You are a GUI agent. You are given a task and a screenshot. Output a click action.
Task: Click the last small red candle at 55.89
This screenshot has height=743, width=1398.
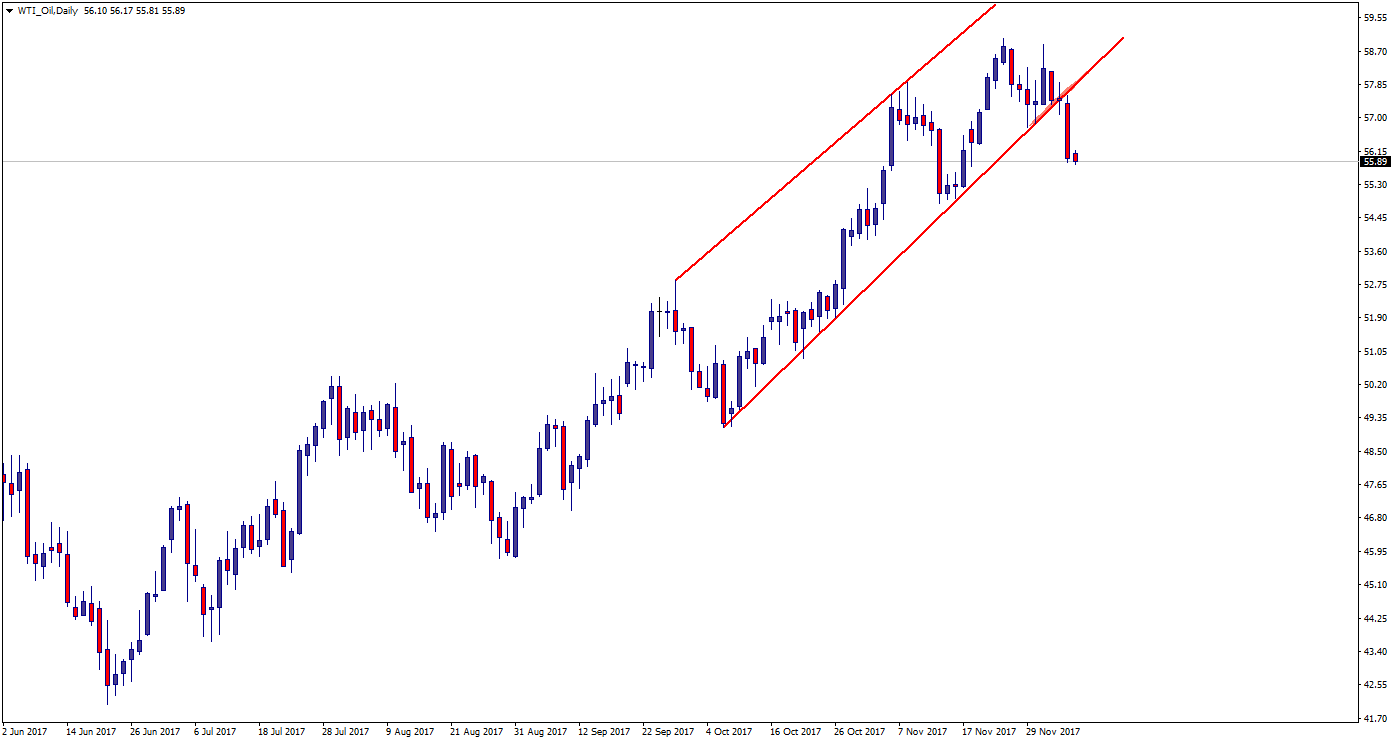(x=1076, y=157)
